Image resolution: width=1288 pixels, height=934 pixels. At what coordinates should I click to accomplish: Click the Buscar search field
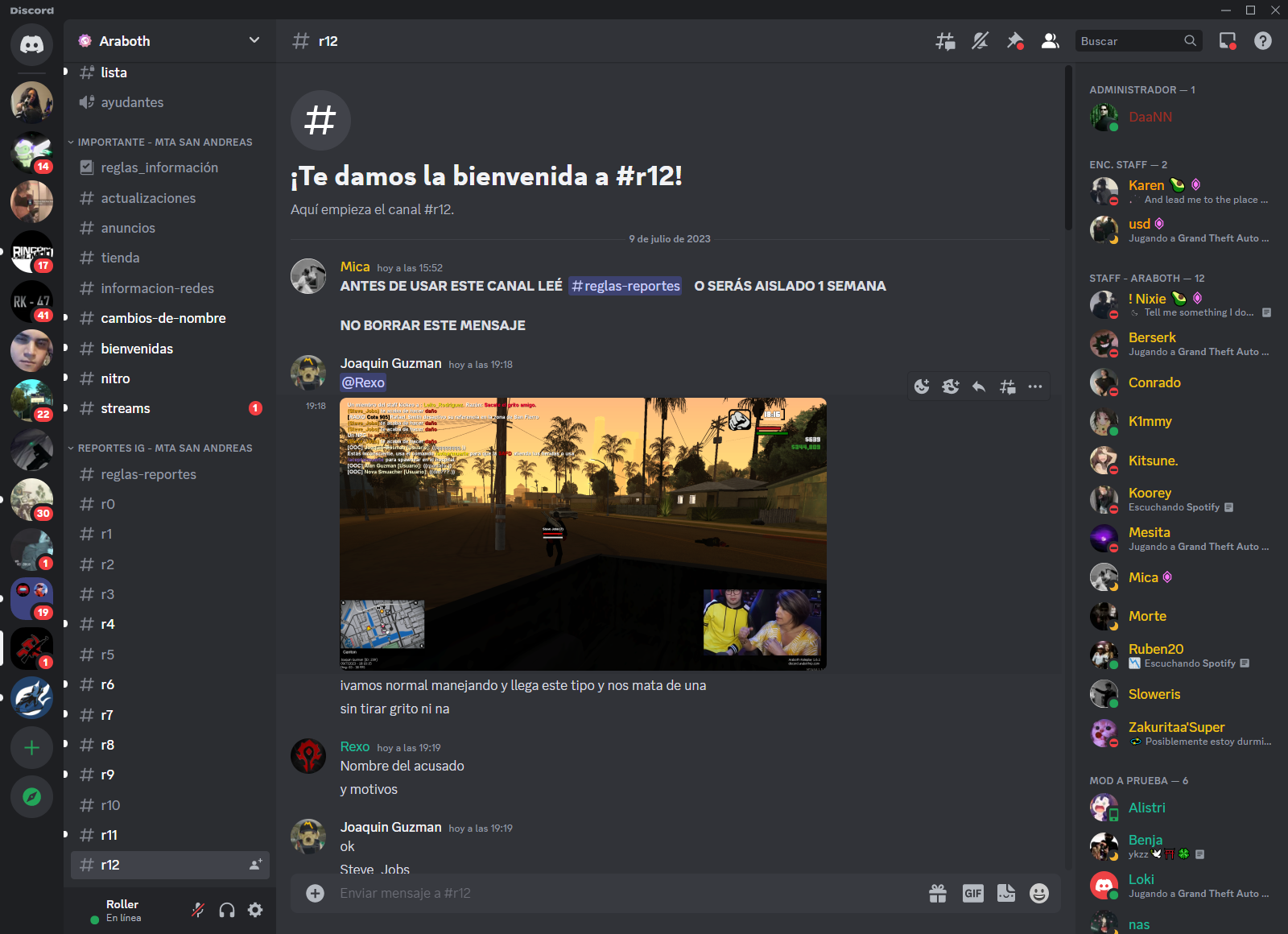pyautogui.click(x=1138, y=41)
